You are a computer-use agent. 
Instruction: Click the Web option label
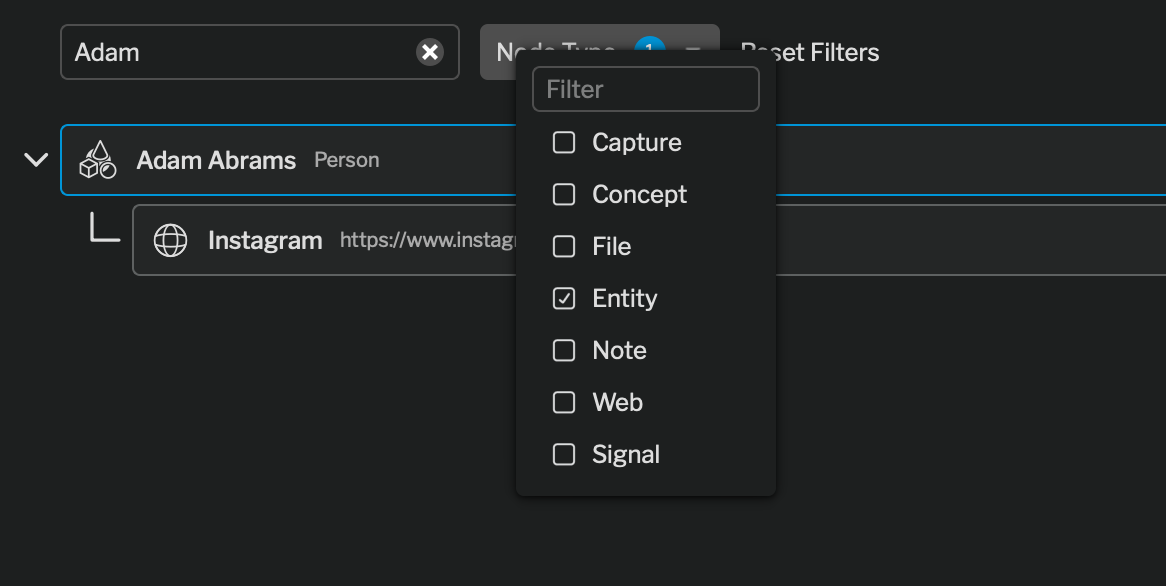point(618,402)
